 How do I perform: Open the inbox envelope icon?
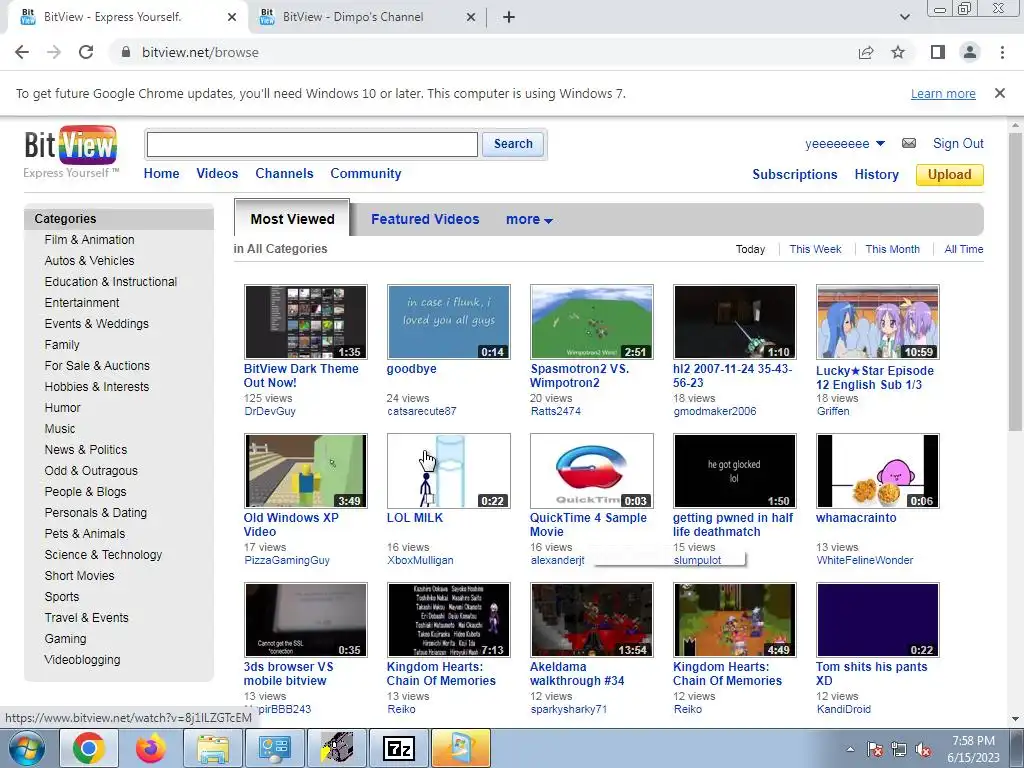click(x=908, y=143)
